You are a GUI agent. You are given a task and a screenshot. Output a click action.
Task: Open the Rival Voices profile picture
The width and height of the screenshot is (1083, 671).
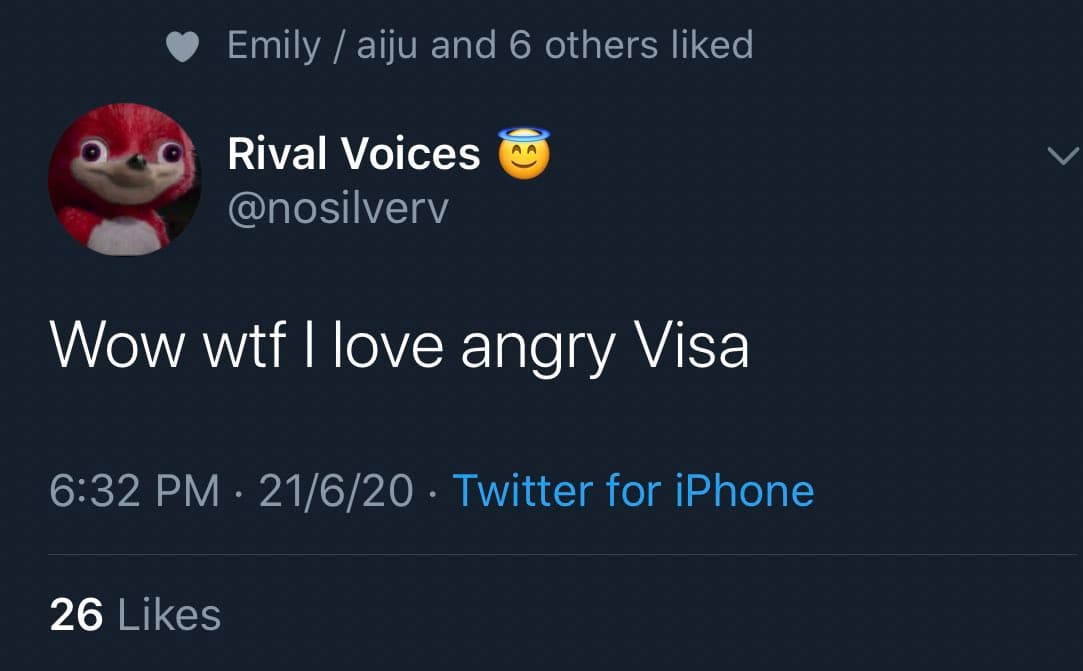click(x=124, y=179)
